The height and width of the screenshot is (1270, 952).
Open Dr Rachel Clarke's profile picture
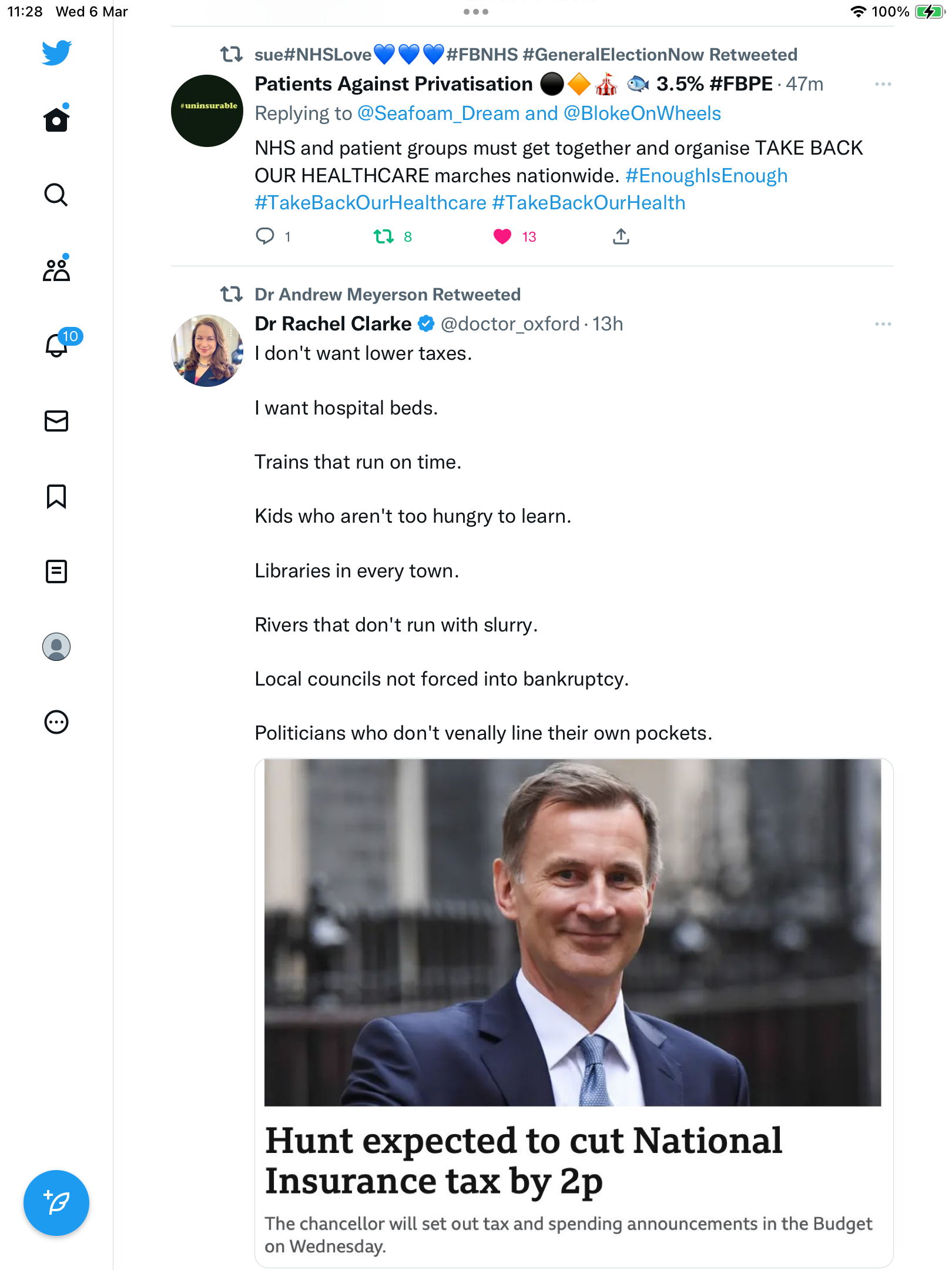207,350
